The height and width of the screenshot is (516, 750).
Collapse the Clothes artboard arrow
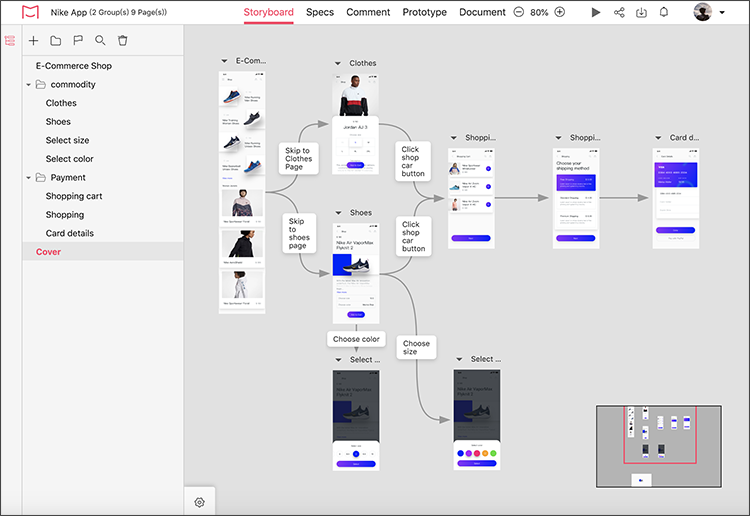tap(338, 64)
